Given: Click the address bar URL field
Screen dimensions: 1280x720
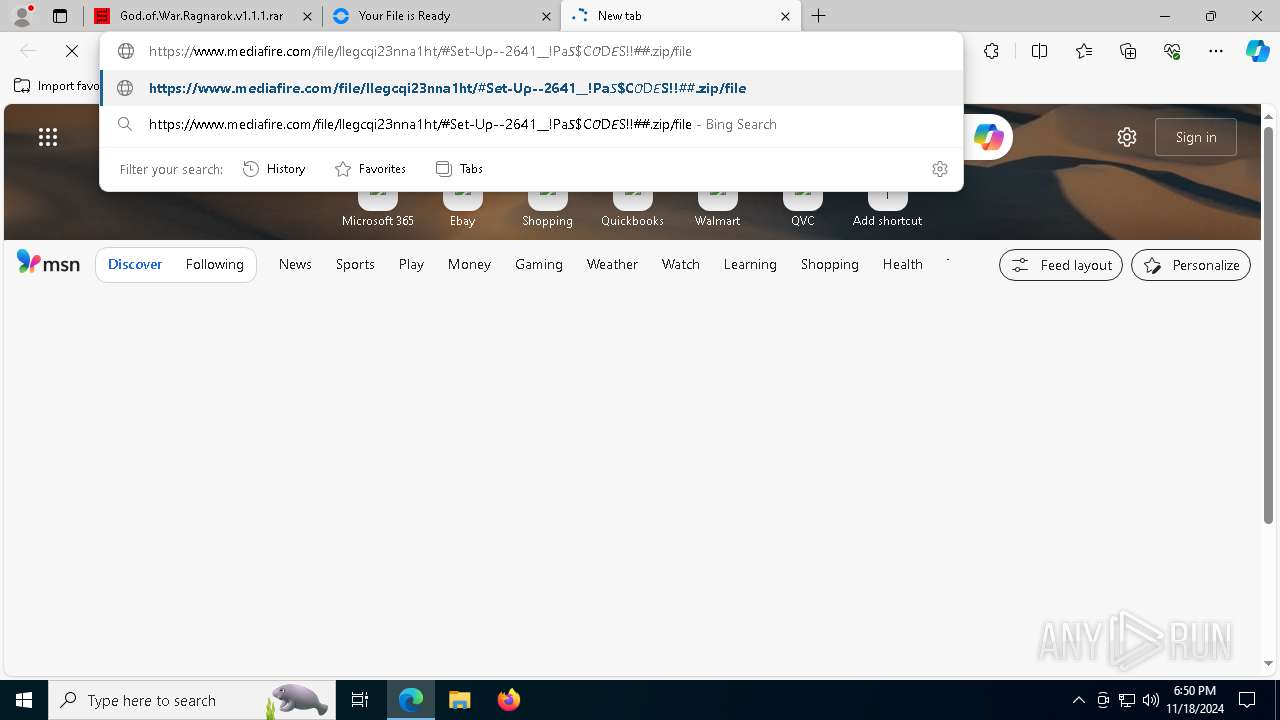Looking at the screenshot, I should tap(530, 51).
